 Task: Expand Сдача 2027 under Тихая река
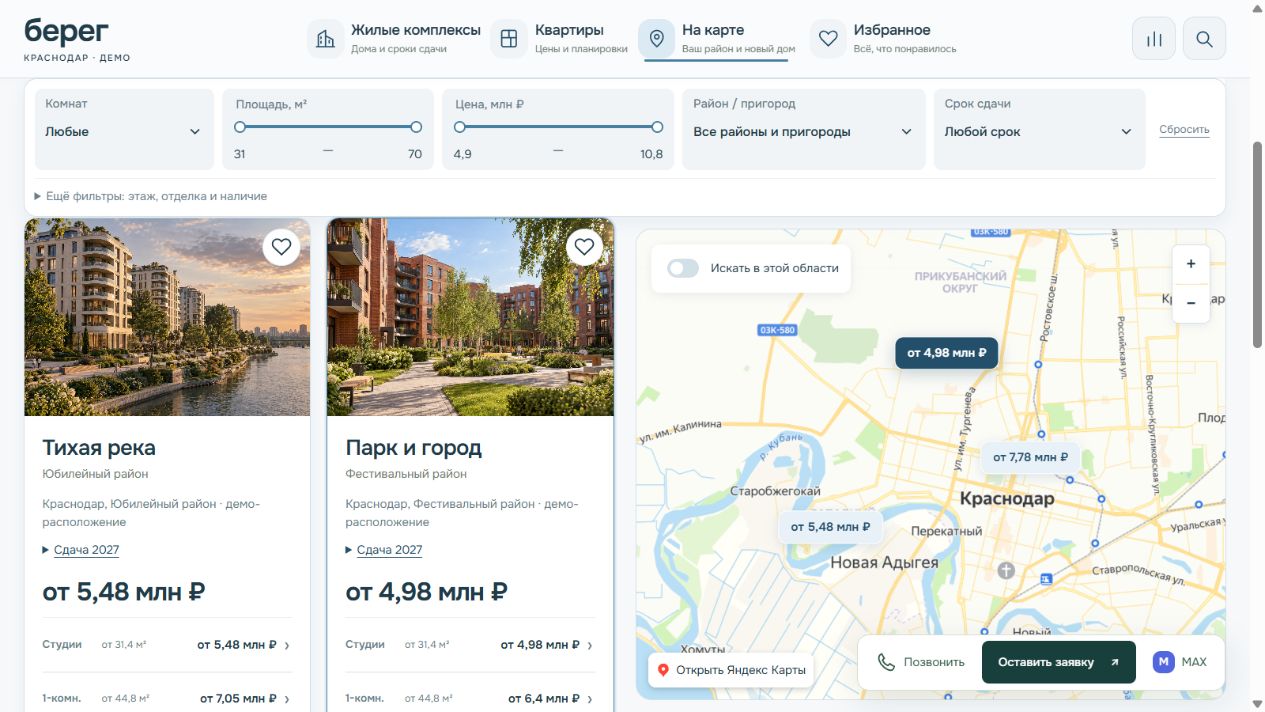[81, 550]
